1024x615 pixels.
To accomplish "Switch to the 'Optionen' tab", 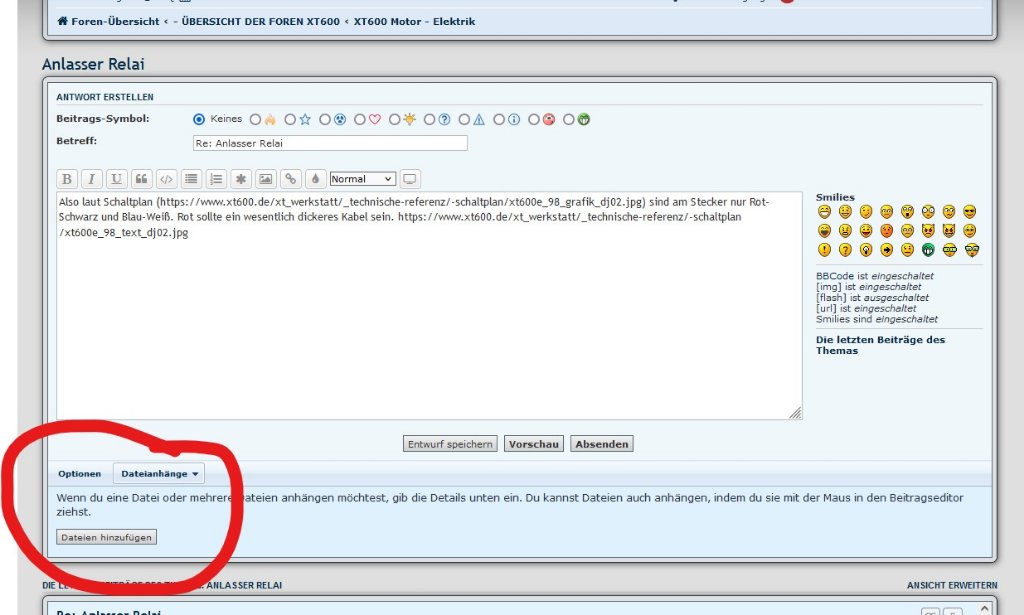I will pos(80,474).
